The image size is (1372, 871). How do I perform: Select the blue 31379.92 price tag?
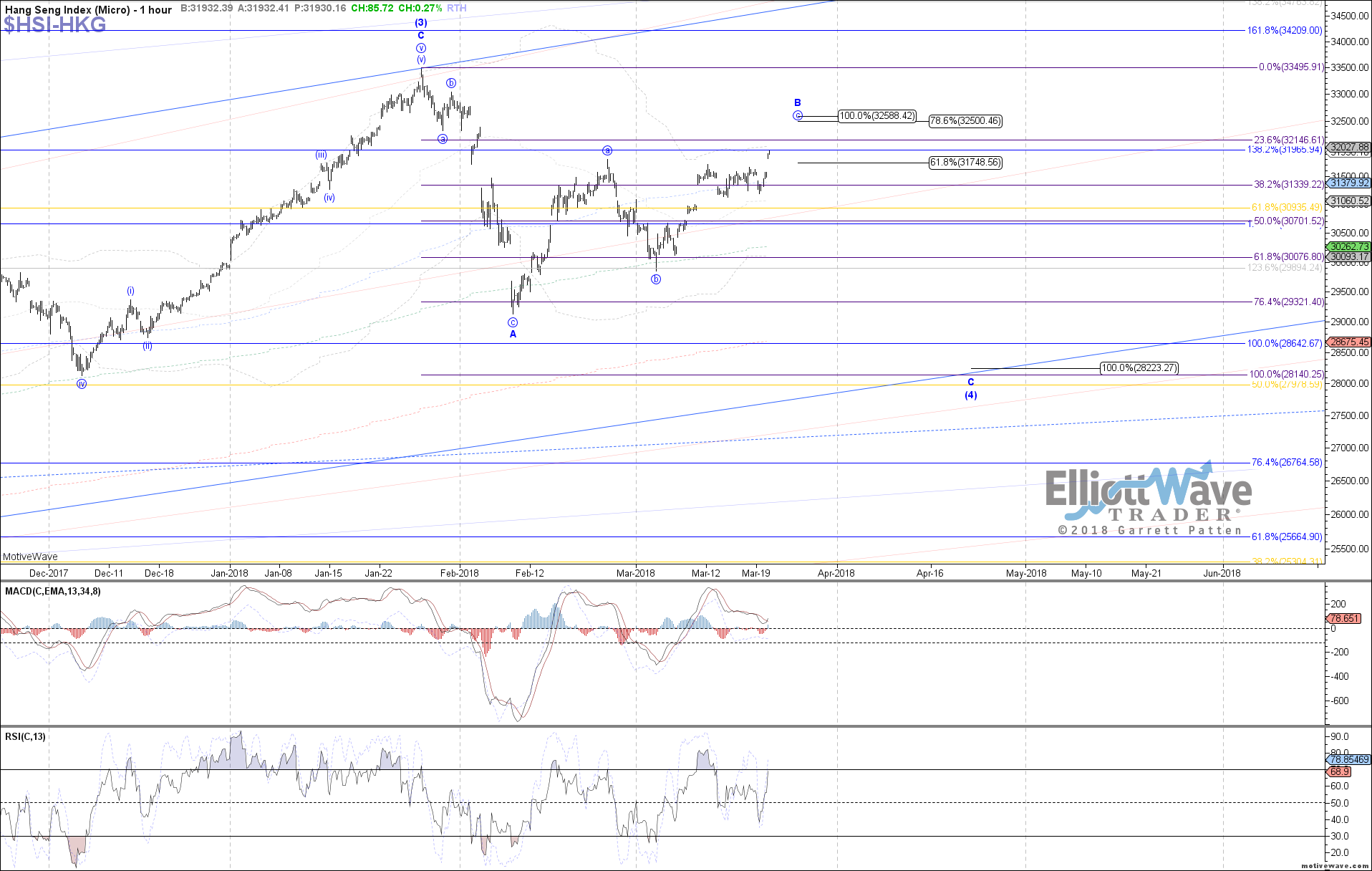tap(1349, 183)
